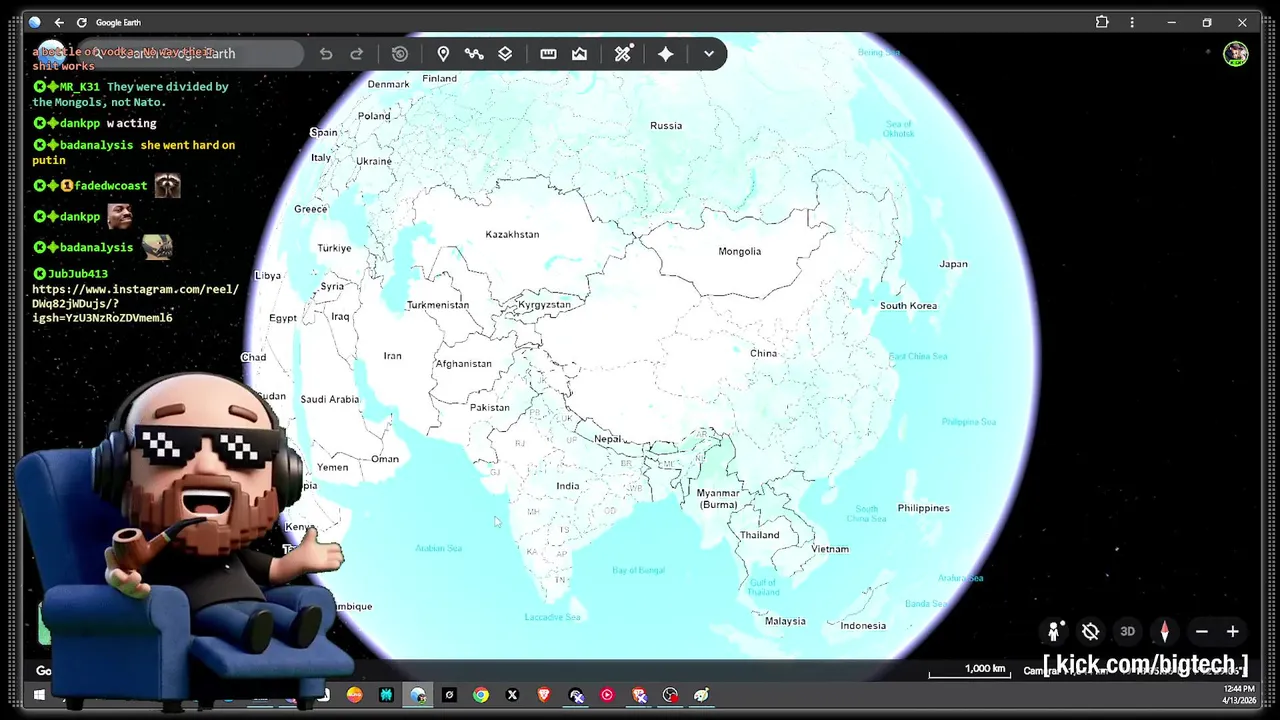Click the Finland map label
The width and height of the screenshot is (1280, 720).
pyautogui.click(x=439, y=79)
